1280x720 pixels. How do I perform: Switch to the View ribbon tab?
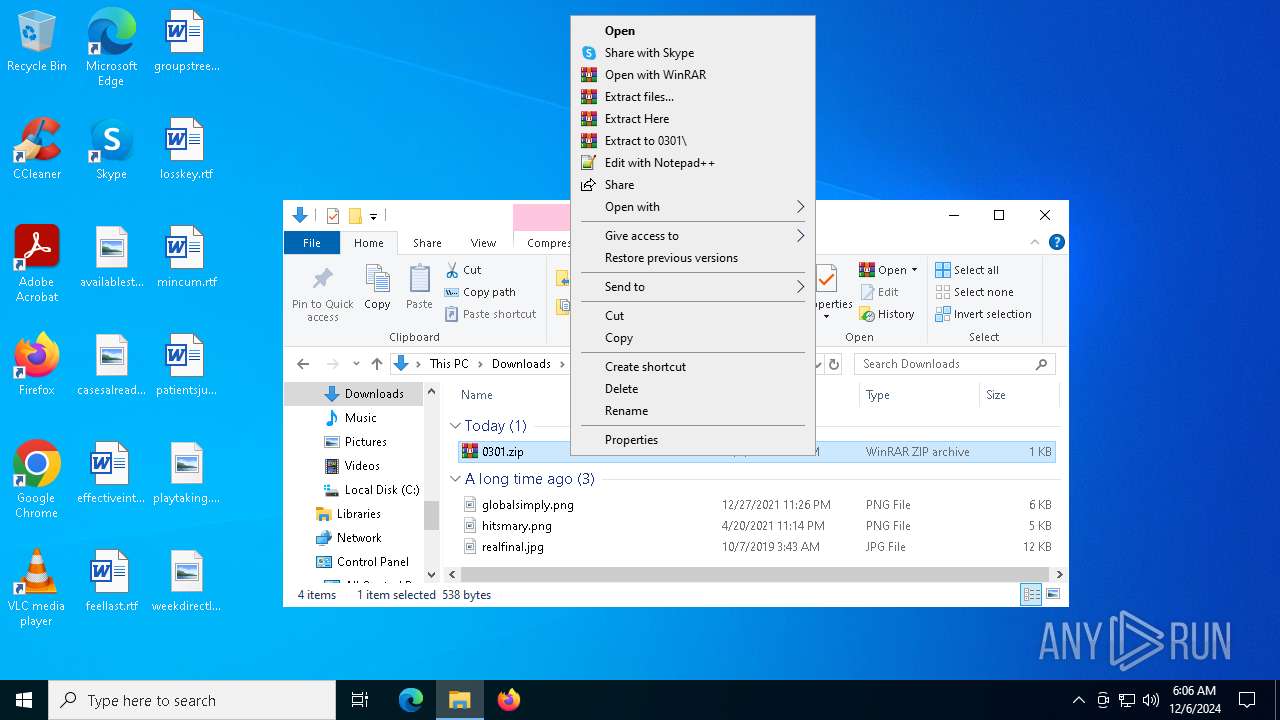point(483,243)
